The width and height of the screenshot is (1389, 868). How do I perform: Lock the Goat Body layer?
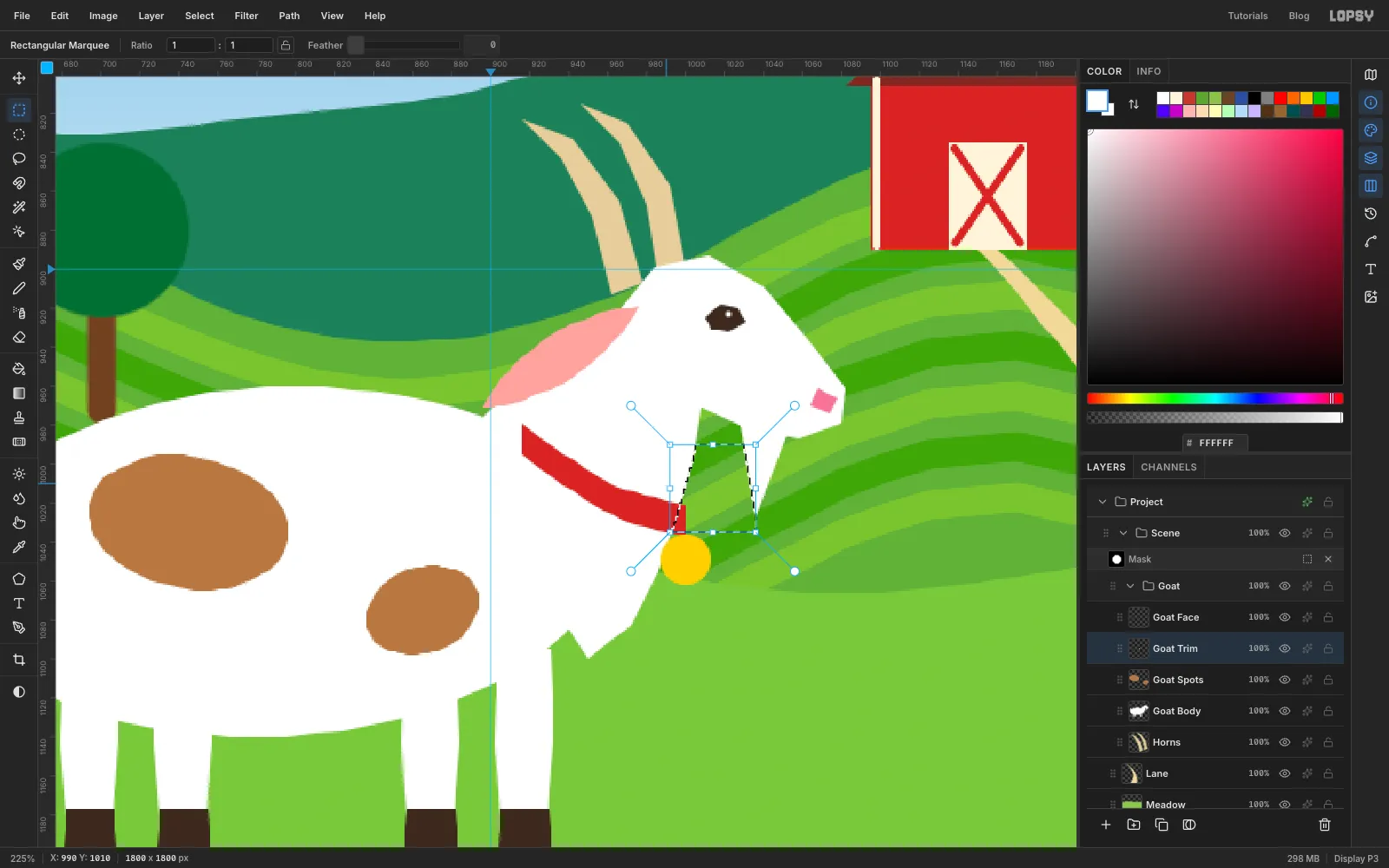click(1328, 711)
